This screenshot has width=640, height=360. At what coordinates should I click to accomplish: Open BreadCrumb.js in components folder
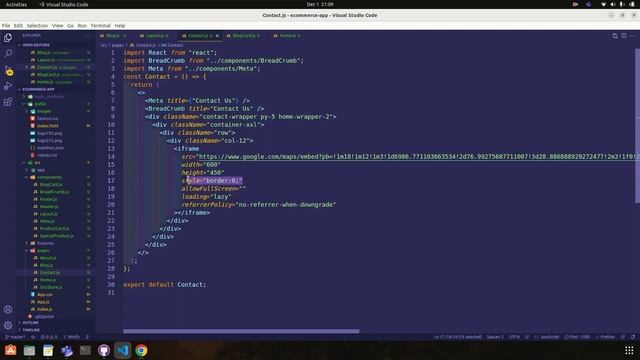click(54, 192)
